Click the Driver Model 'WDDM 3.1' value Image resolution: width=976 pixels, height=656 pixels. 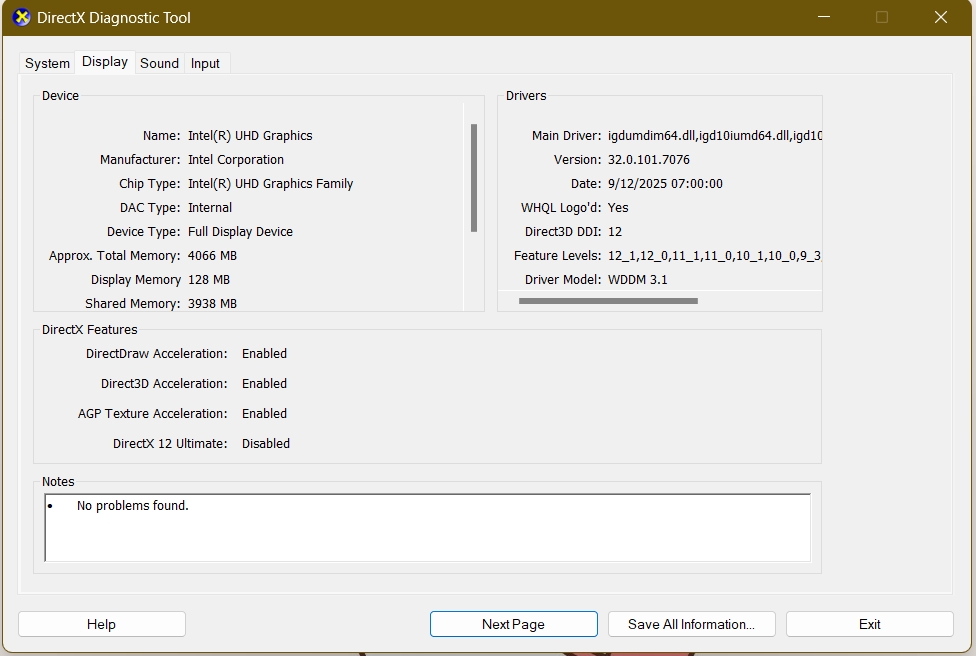pyautogui.click(x=637, y=280)
